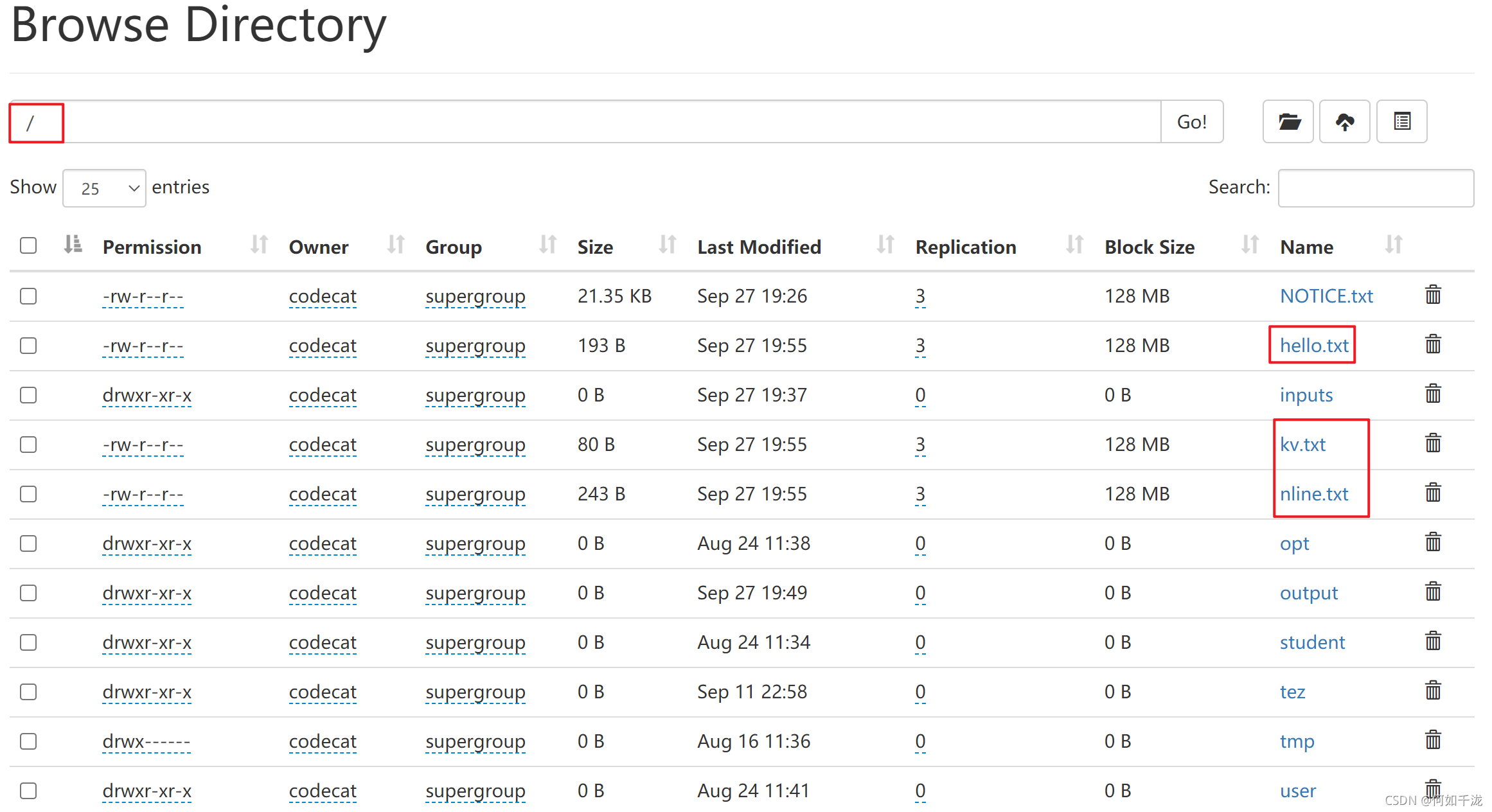
Task: Delete the inputs directory using trash icon
Action: (x=1434, y=394)
